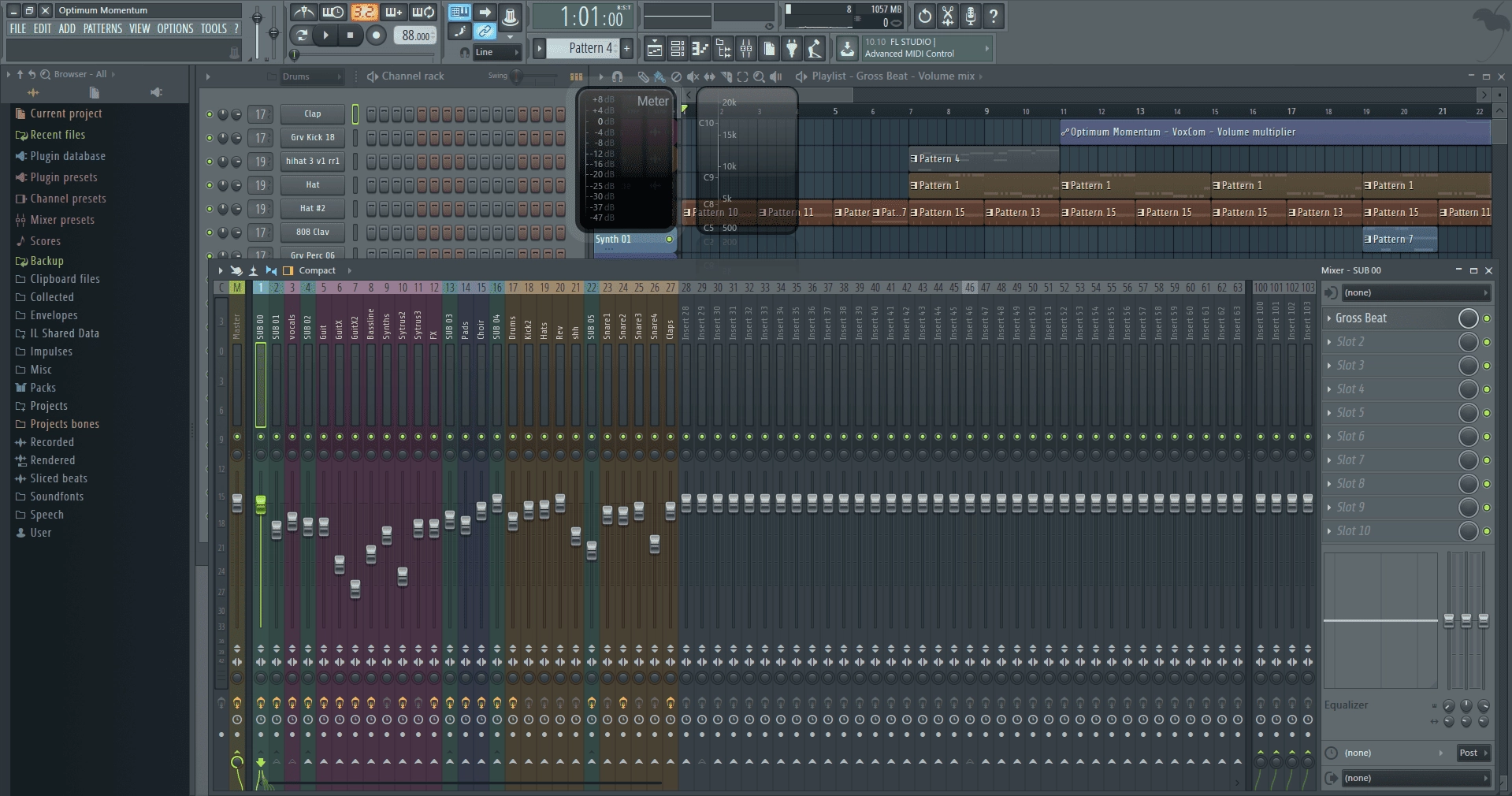The width and height of the screenshot is (1512, 796).
Task: Select the playlist paint brush tool
Action: coord(659,76)
